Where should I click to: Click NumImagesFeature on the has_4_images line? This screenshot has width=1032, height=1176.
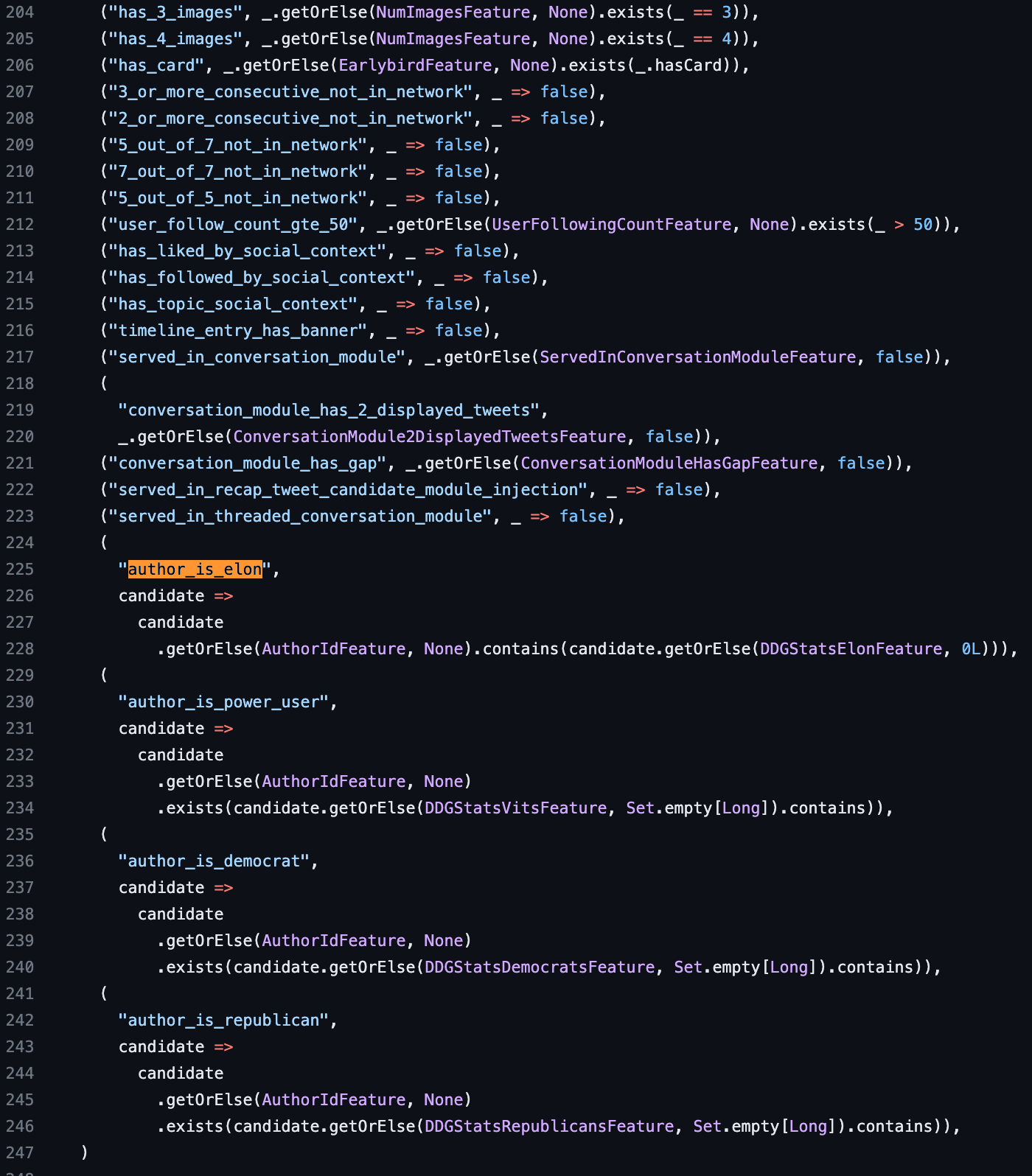pos(453,39)
